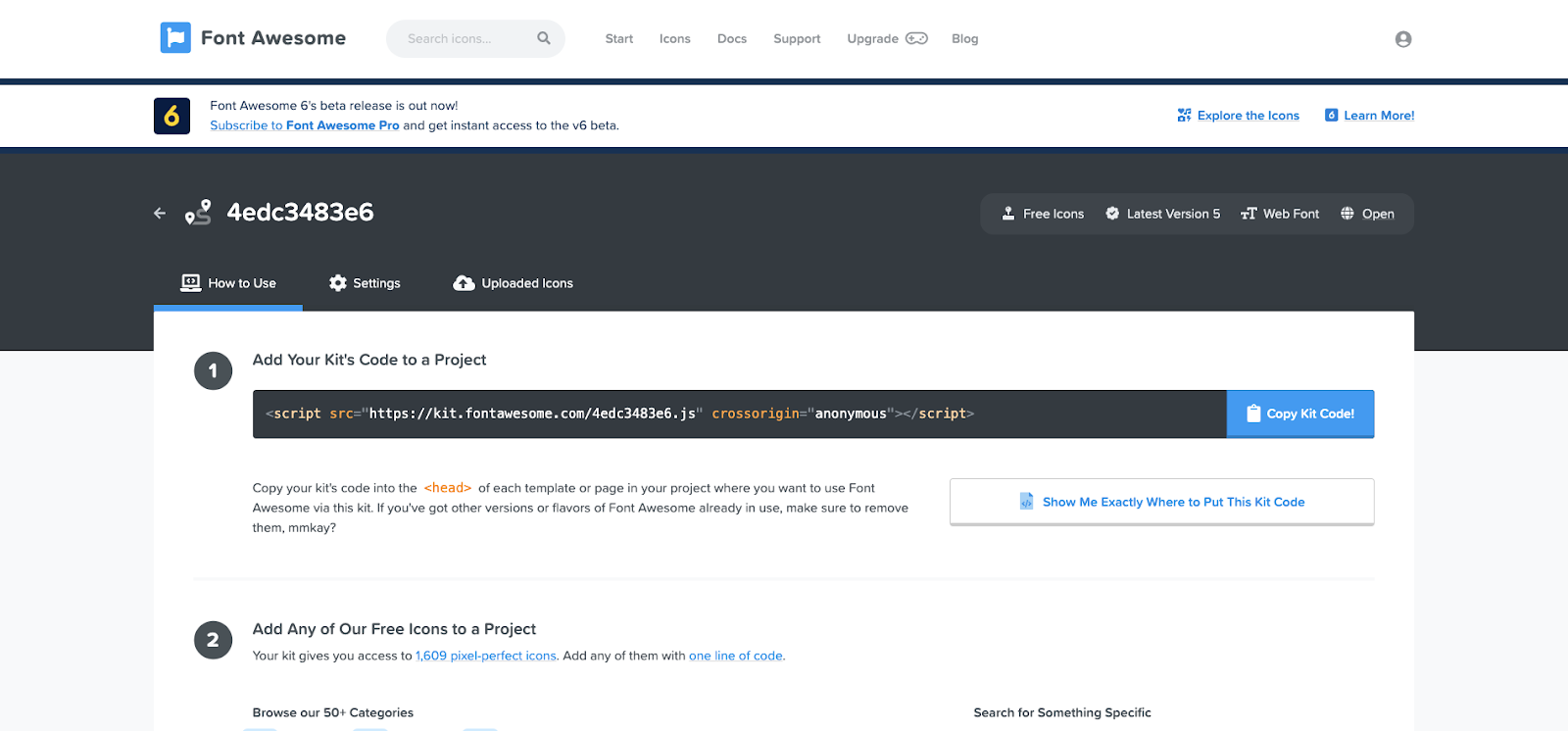Click the Web Font text icon
Screen dimensions: 1568x731
tap(1249, 214)
